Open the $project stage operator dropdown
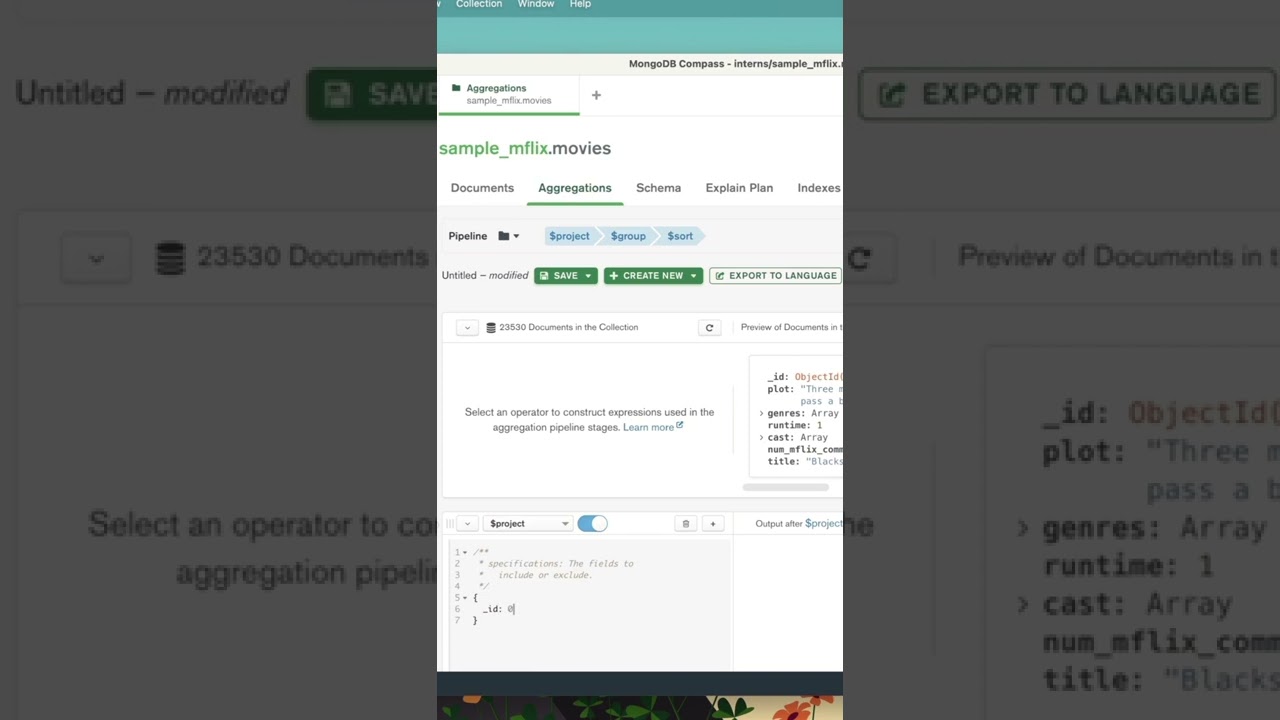Screen dimensions: 1280x720 point(528,524)
